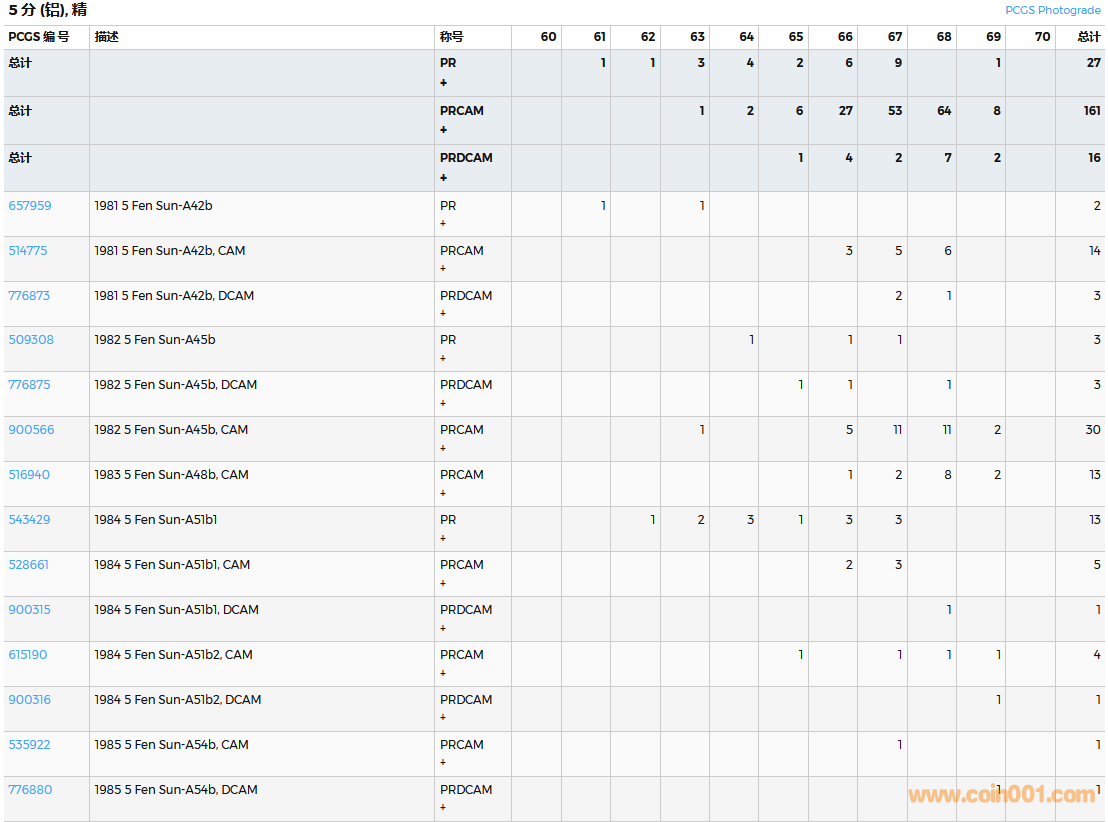
Task: Open coin entry 514775
Action: 28,251
